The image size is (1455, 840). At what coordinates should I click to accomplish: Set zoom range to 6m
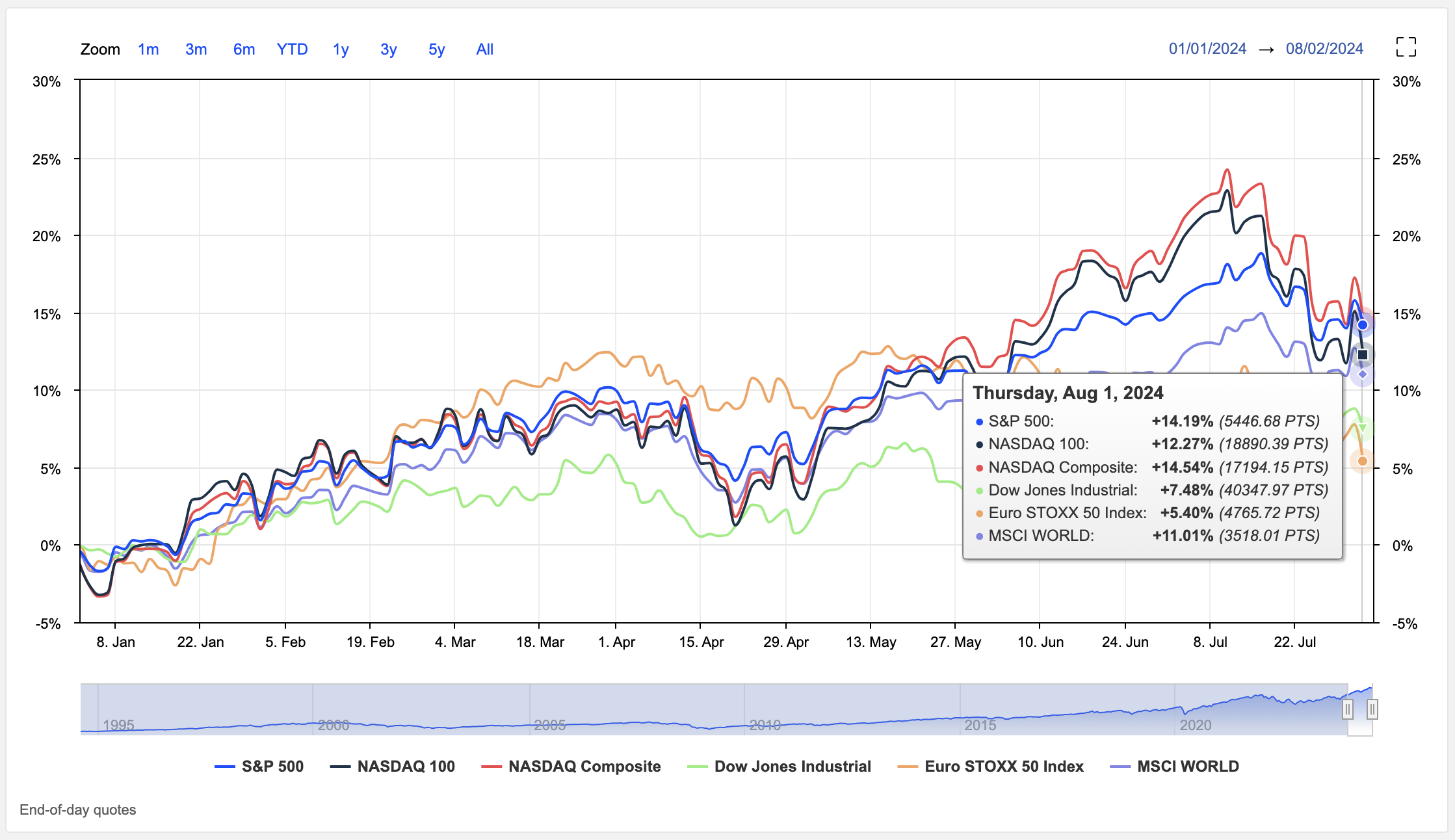coord(244,49)
